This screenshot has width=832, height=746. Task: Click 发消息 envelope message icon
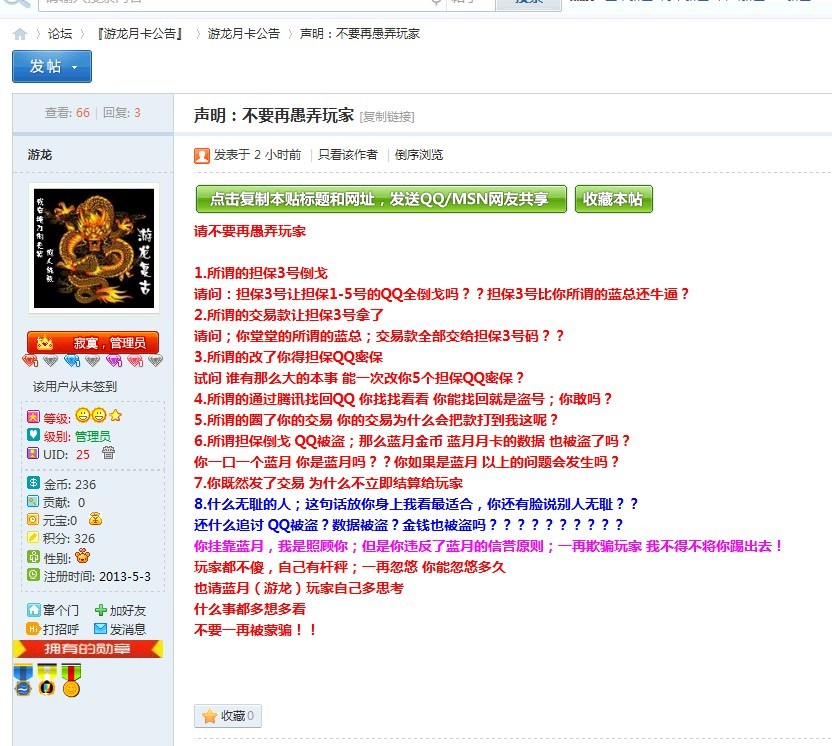(100, 629)
